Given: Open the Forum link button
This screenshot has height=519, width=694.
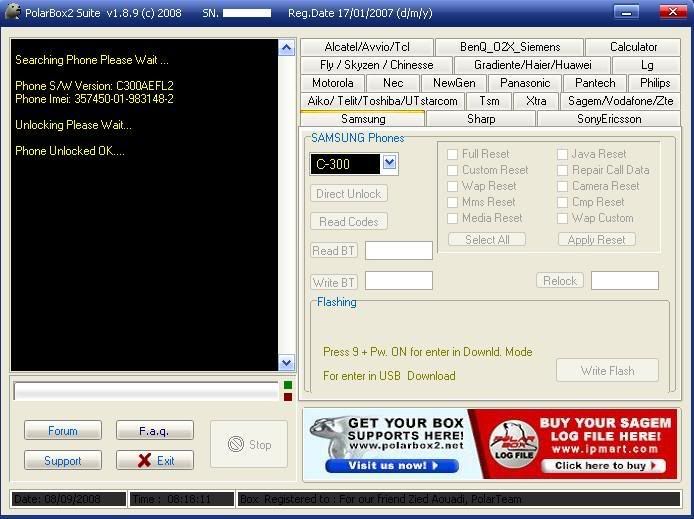Looking at the screenshot, I should pyautogui.click(x=63, y=431).
